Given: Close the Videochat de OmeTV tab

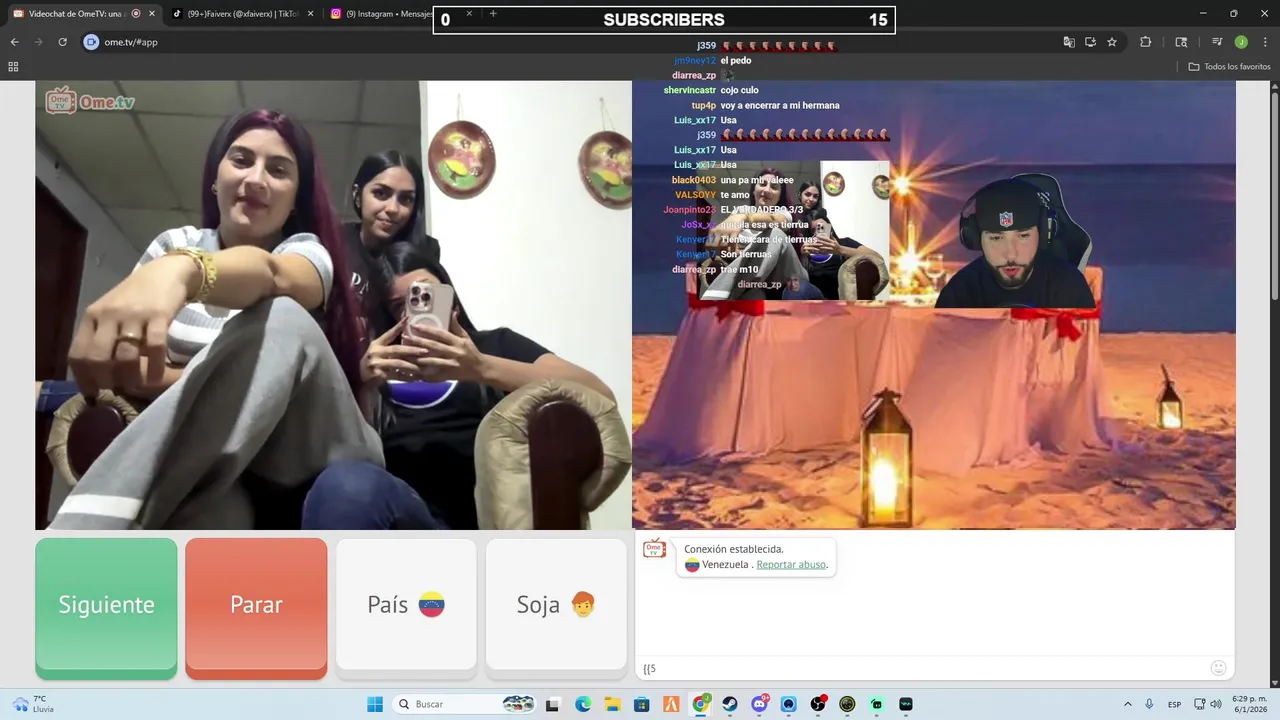Looking at the screenshot, I should (152, 14).
